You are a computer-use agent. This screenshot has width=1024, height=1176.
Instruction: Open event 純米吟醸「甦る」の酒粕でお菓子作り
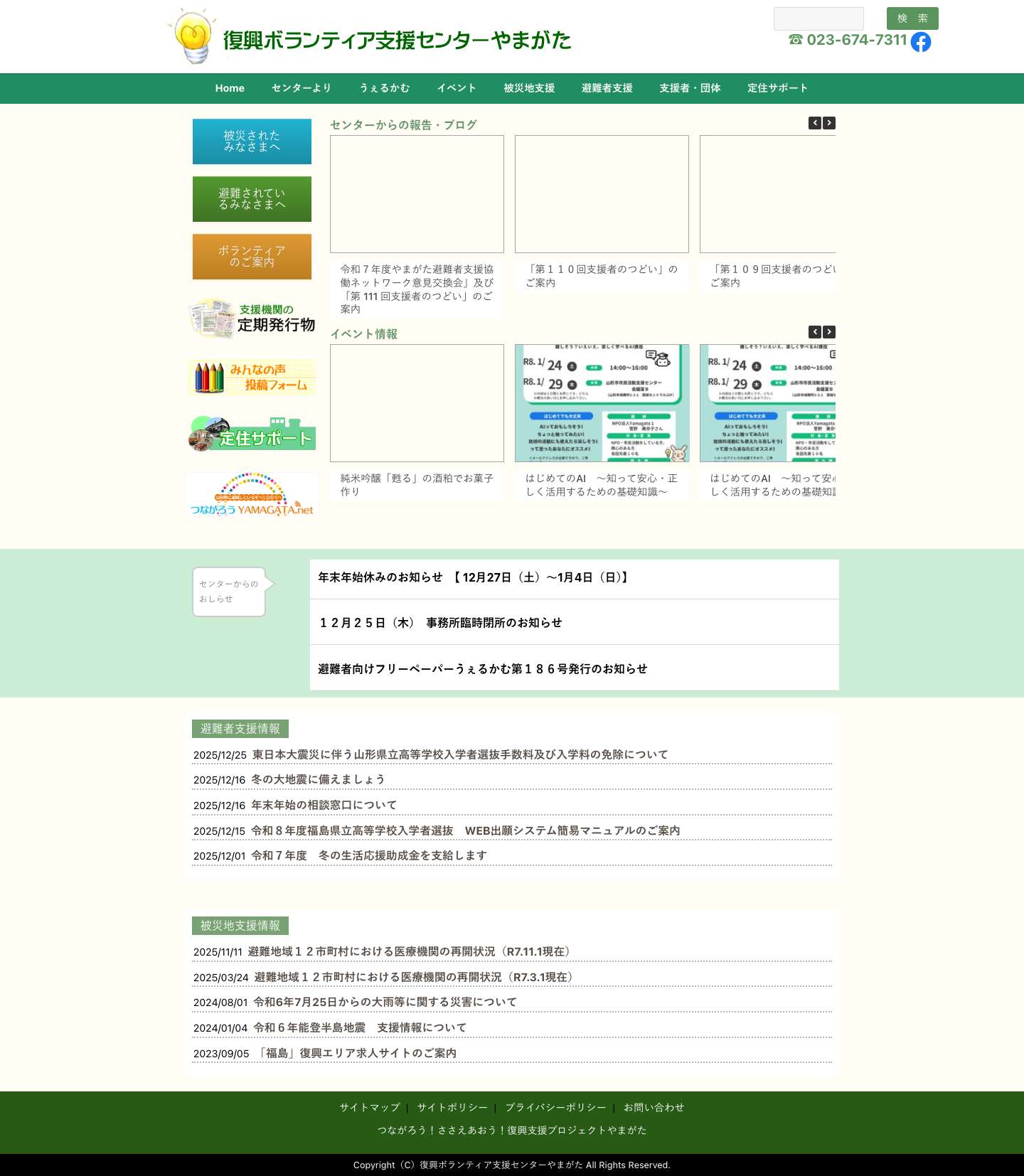coord(417,485)
